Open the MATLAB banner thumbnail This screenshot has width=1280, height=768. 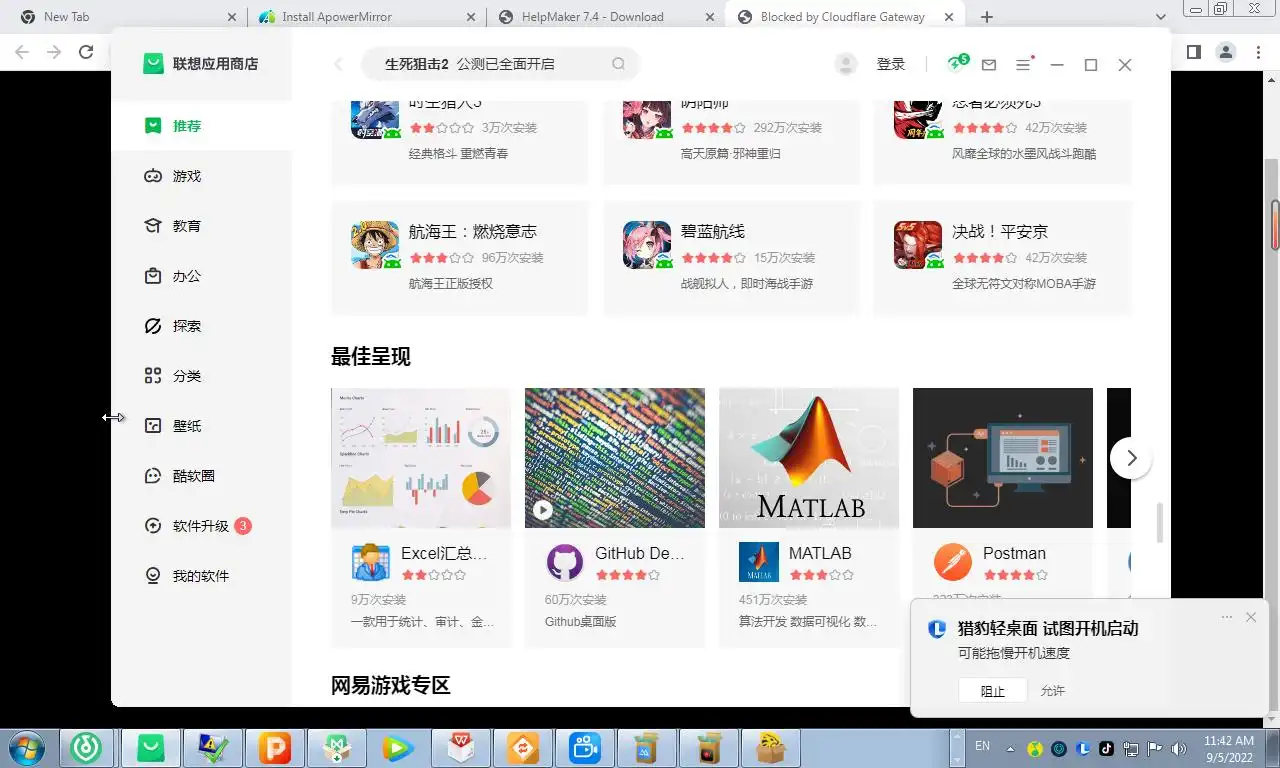(x=809, y=458)
